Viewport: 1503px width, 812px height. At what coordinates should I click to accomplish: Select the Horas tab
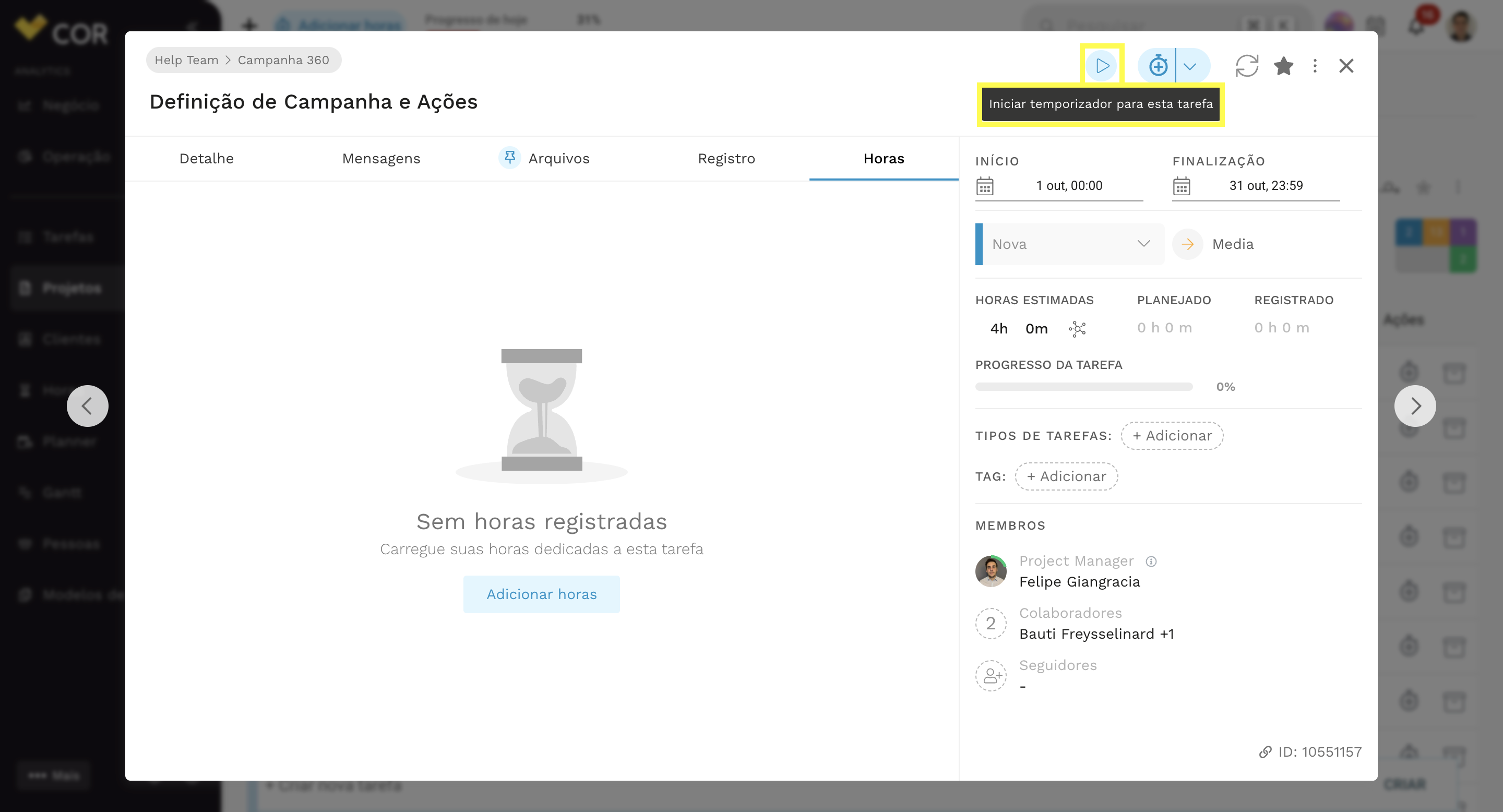click(x=884, y=159)
